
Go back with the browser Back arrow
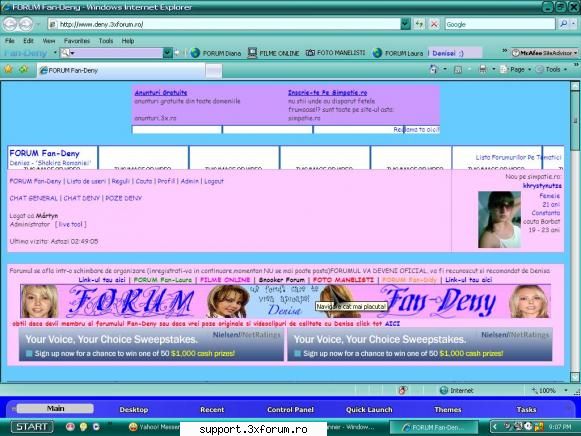(x=10, y=24)
